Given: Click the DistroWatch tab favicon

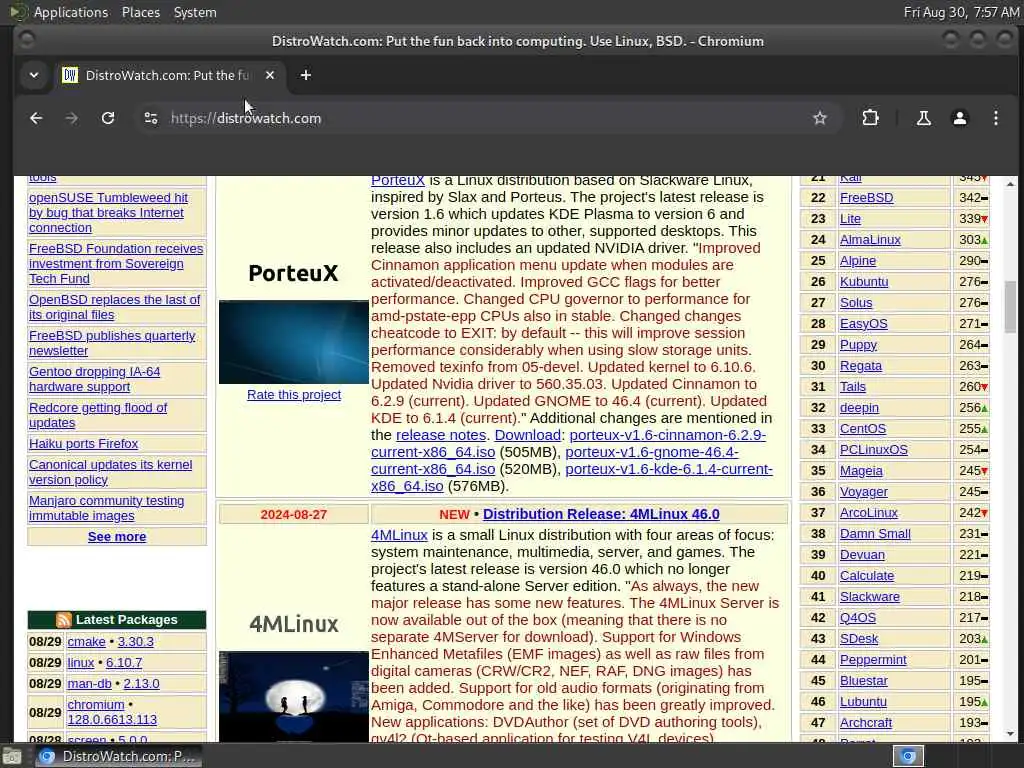Looking at the screenshot, I should [70, 76].
